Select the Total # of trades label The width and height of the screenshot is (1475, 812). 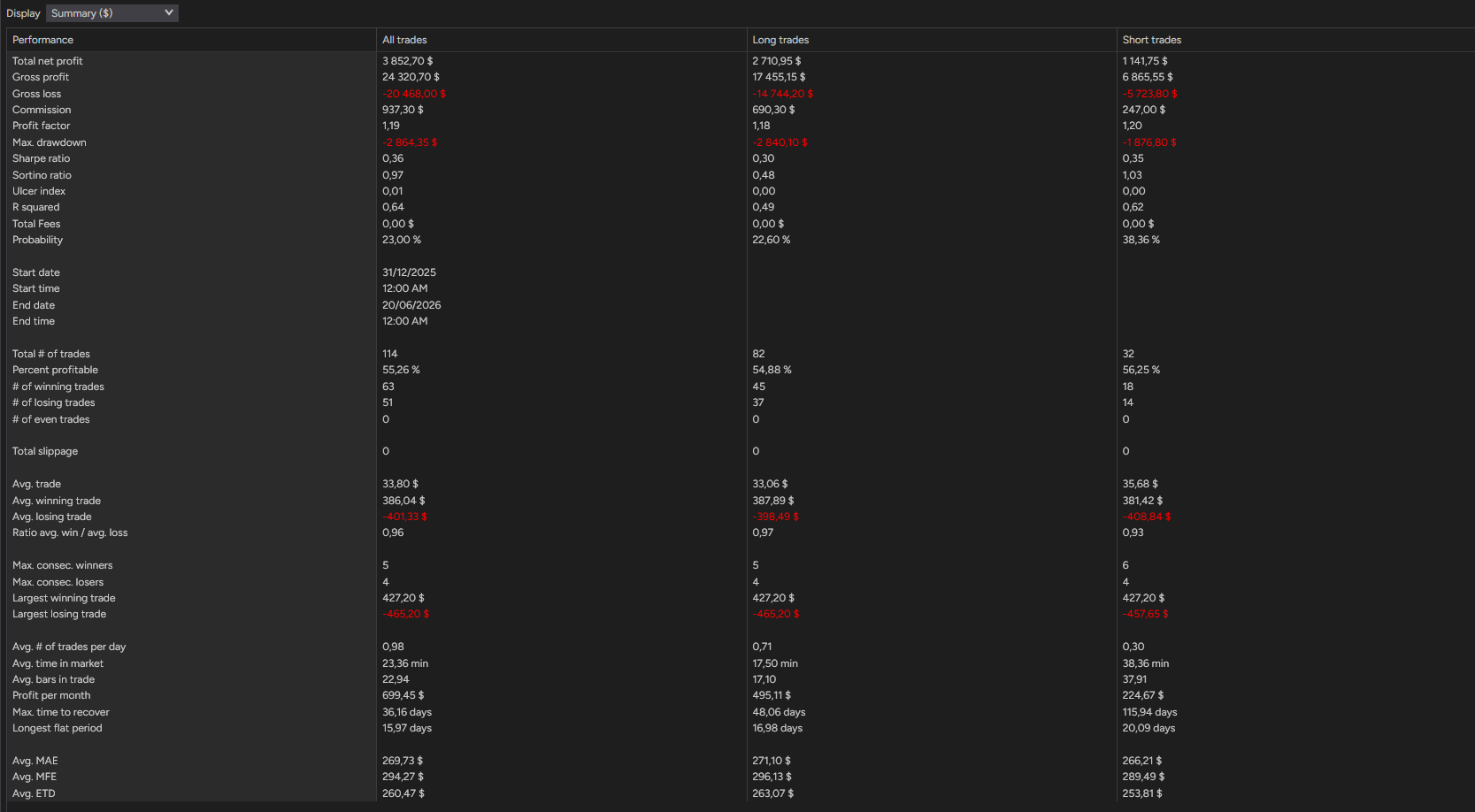tap(51, 354)
